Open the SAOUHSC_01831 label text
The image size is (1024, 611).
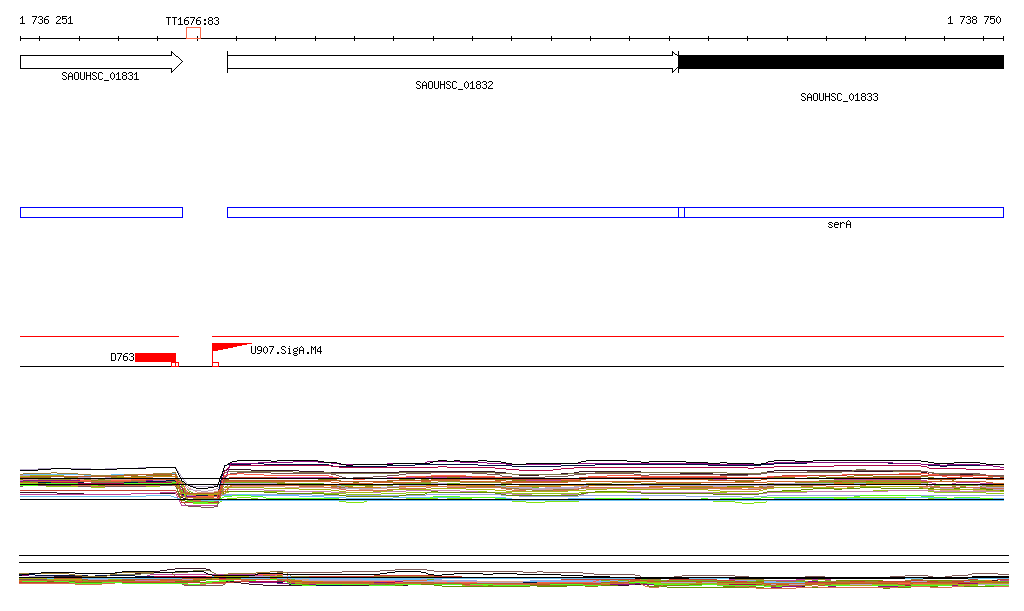click(100, 76)
